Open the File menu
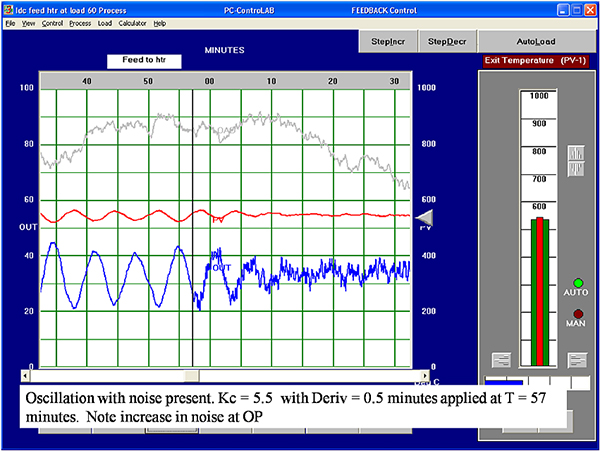This screenshot has width=600, height=451. (x=10, y=23)
